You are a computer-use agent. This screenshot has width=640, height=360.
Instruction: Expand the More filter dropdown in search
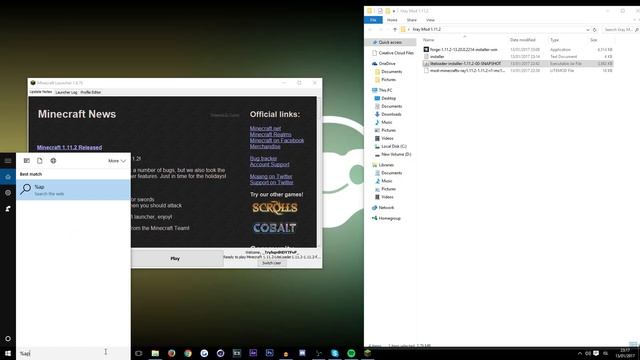[x=117, y=161]
